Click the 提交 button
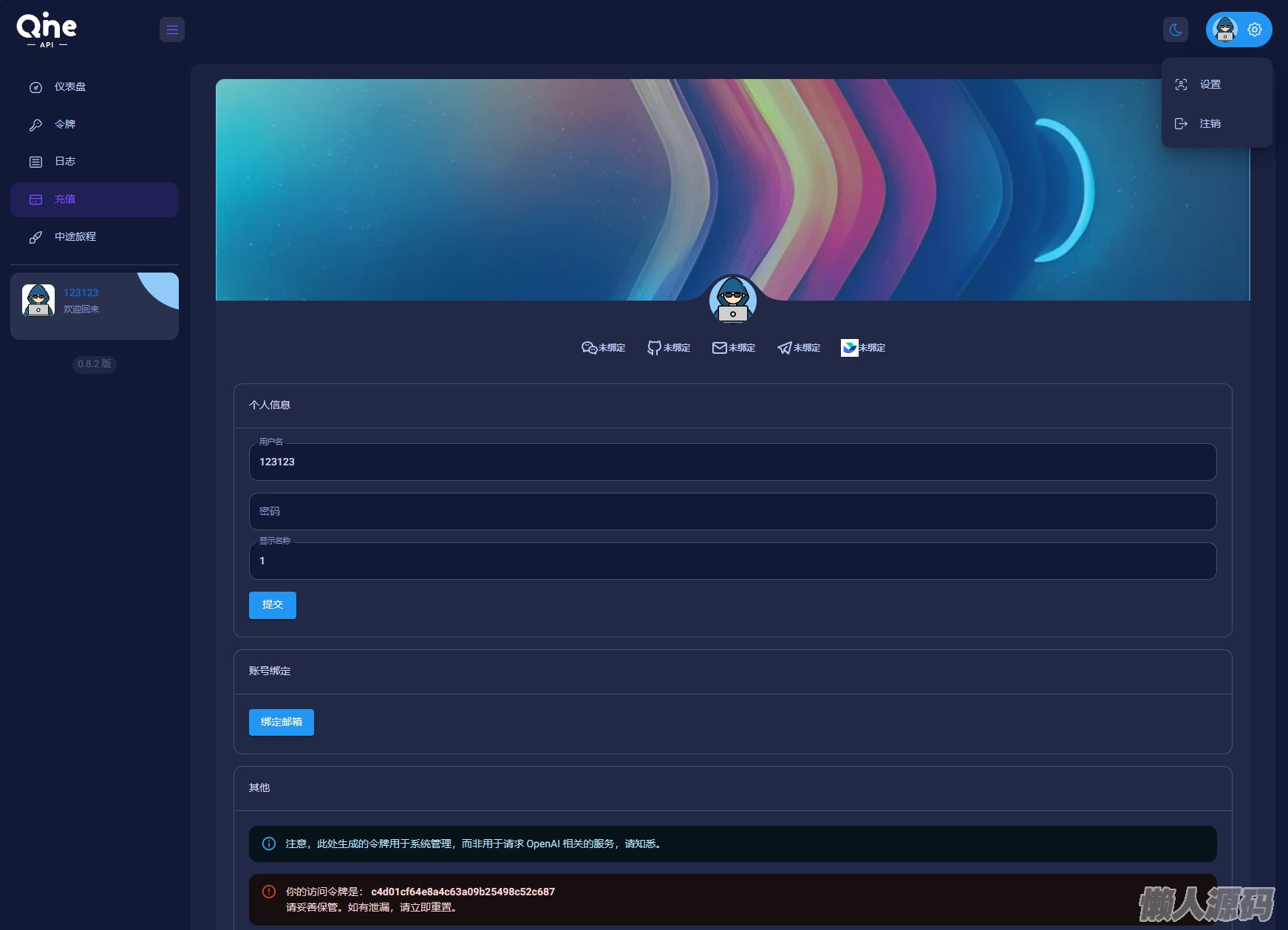This screenshot has width=1288, height=930. [273, 605]
